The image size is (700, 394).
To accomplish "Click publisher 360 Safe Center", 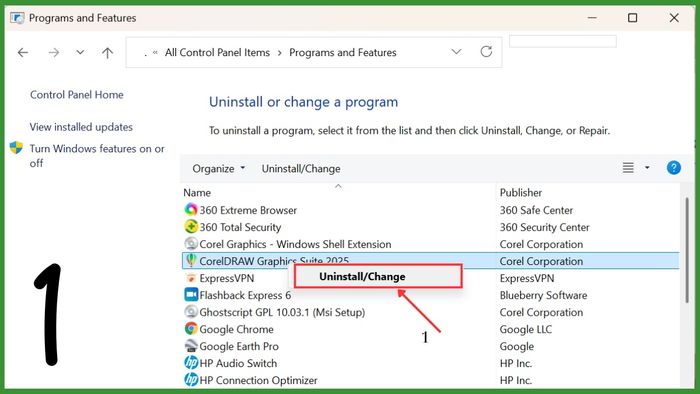I will pyautogui.click(x=536, y=210).
